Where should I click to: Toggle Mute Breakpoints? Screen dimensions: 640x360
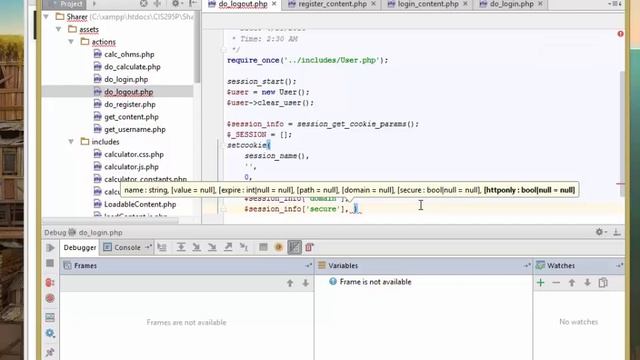50,298
